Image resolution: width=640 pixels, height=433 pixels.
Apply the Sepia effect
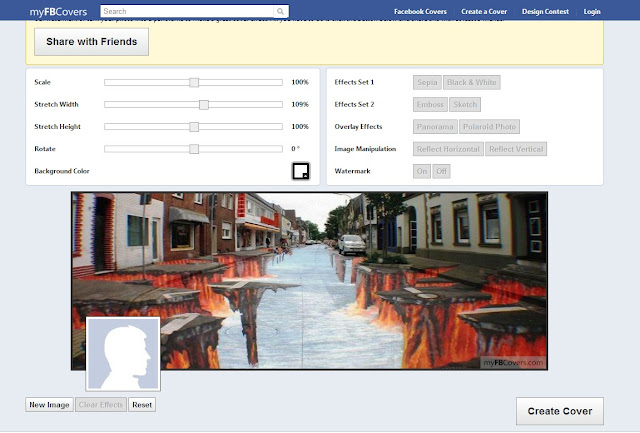427,82
